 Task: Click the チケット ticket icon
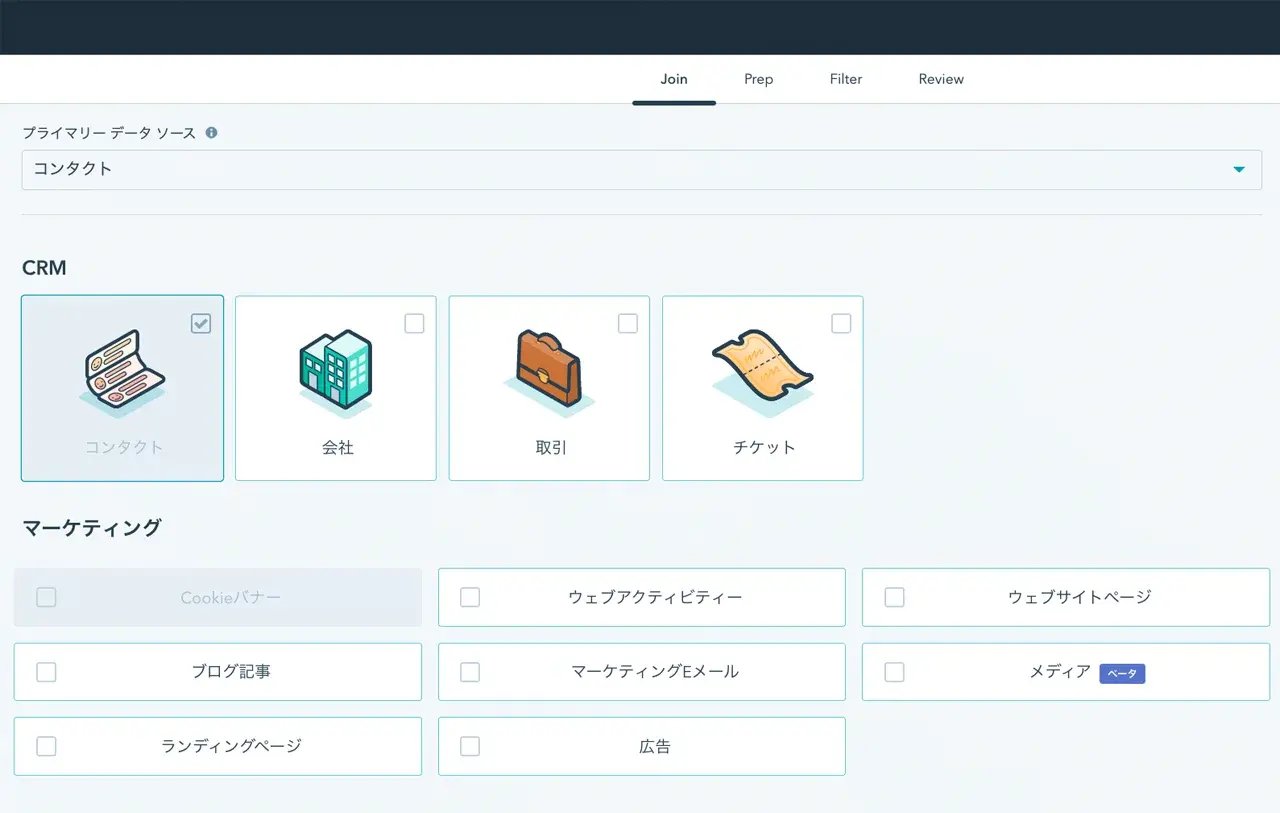762,374
